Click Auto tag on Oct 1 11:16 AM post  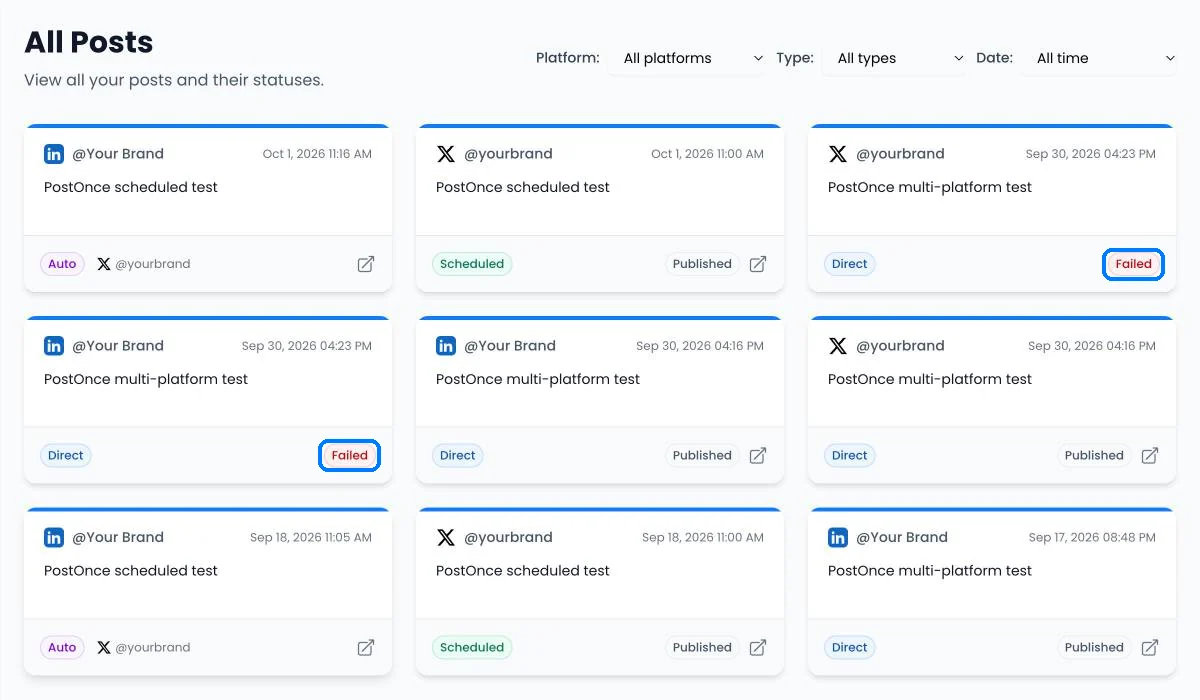tap(62, 264)
